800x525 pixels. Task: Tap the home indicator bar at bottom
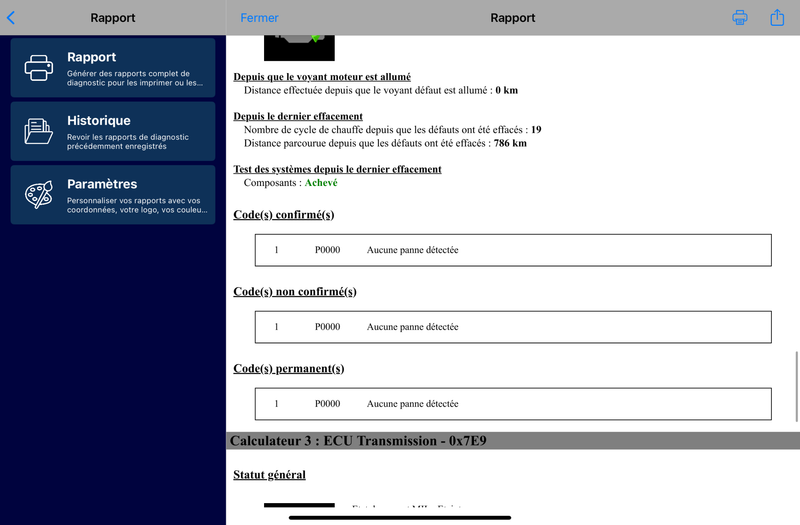tap(400, 518)
